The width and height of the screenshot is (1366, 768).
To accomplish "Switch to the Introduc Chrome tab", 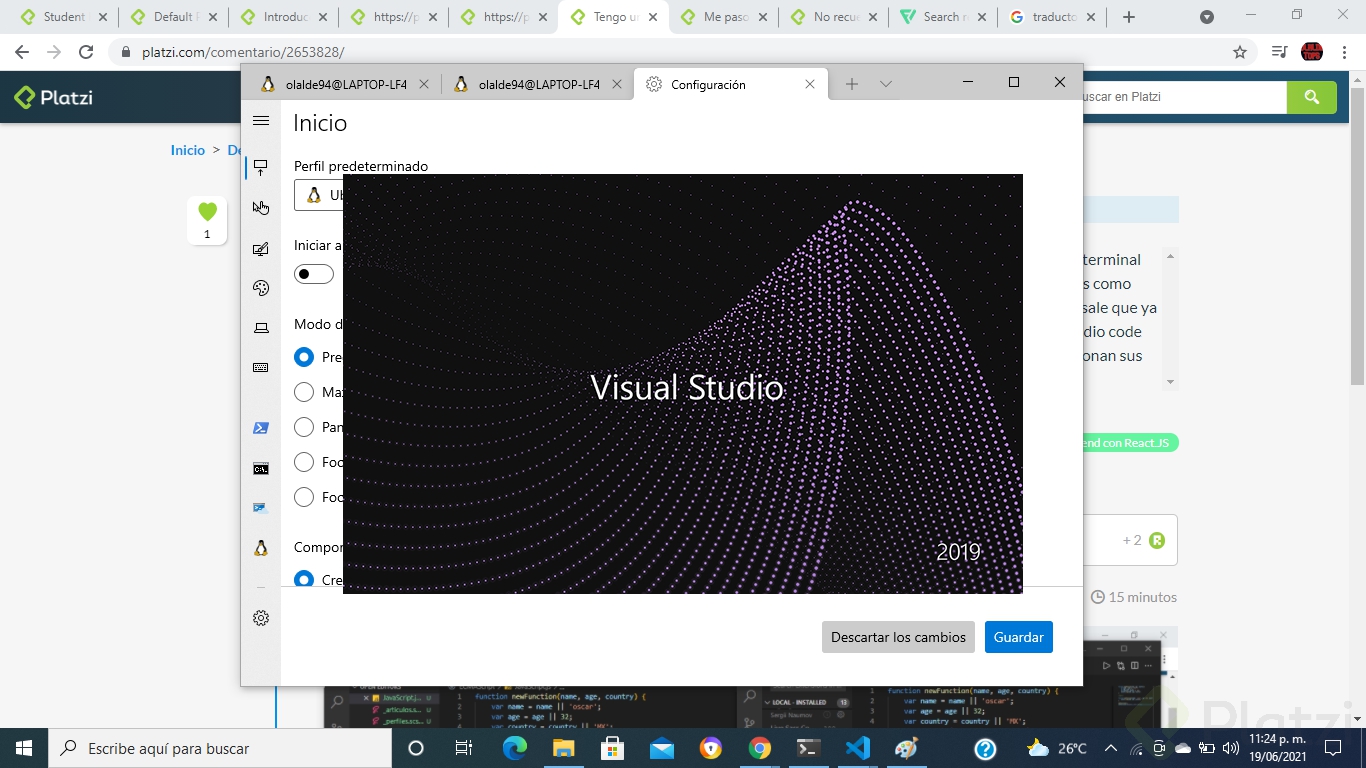I will pyautogui.click(x=283, y=17).
